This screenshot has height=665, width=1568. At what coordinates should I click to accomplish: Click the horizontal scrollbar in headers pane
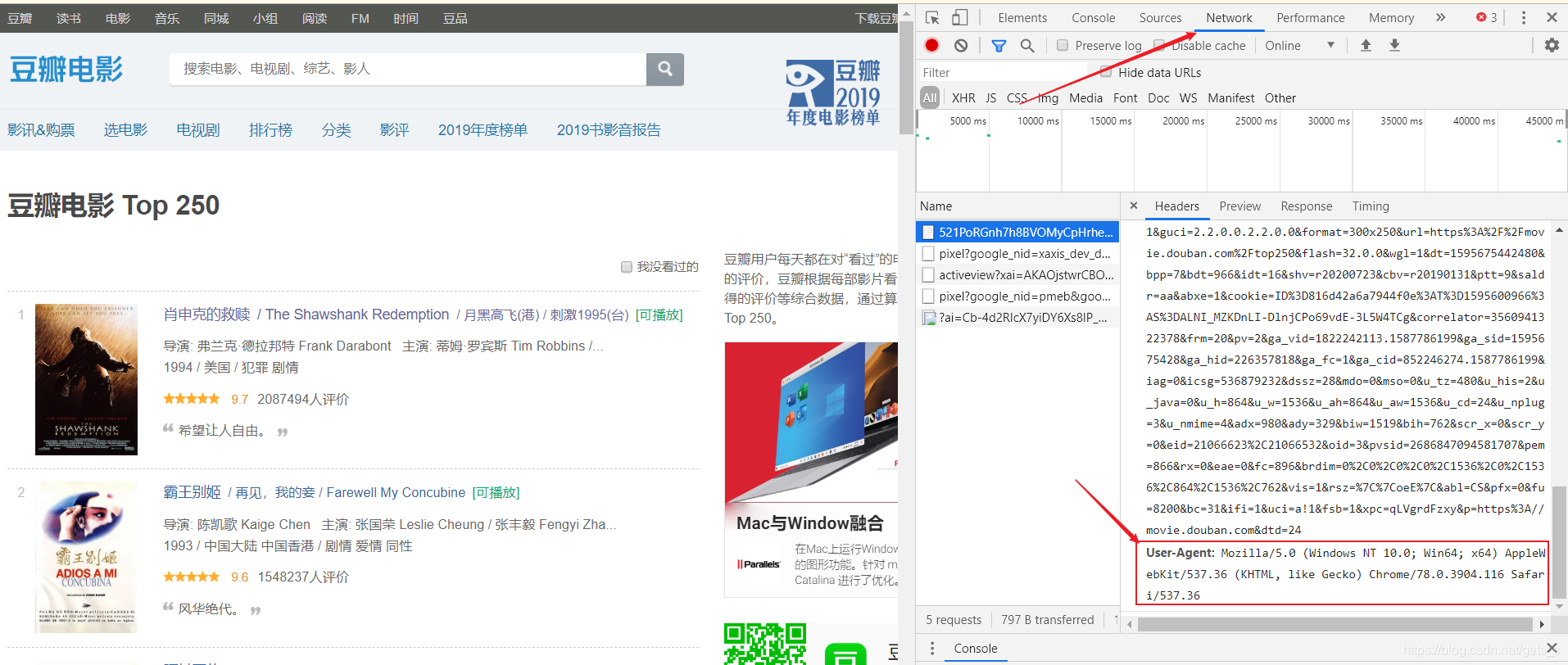tap(1335, 624)
